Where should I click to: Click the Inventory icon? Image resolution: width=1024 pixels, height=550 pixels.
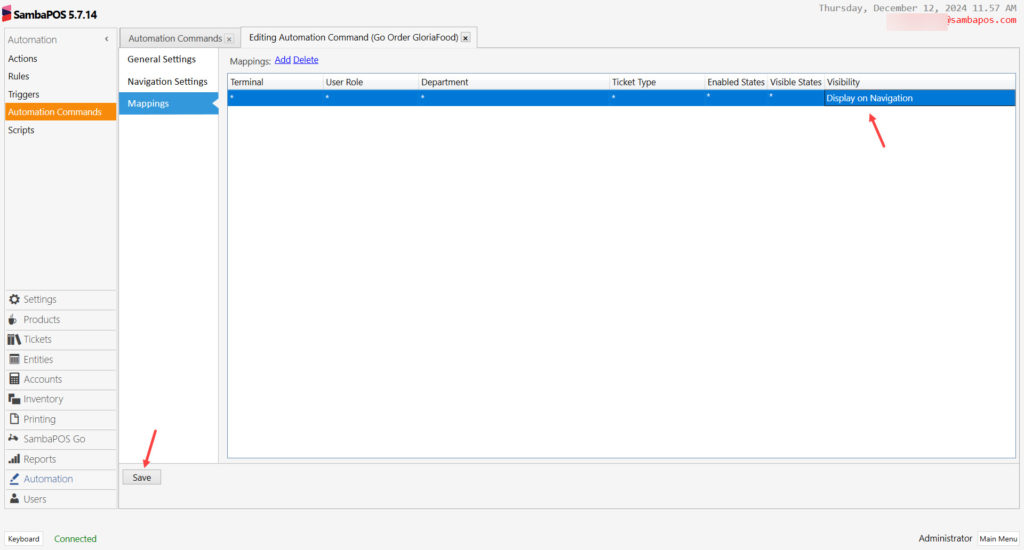[x=14, y=399]
